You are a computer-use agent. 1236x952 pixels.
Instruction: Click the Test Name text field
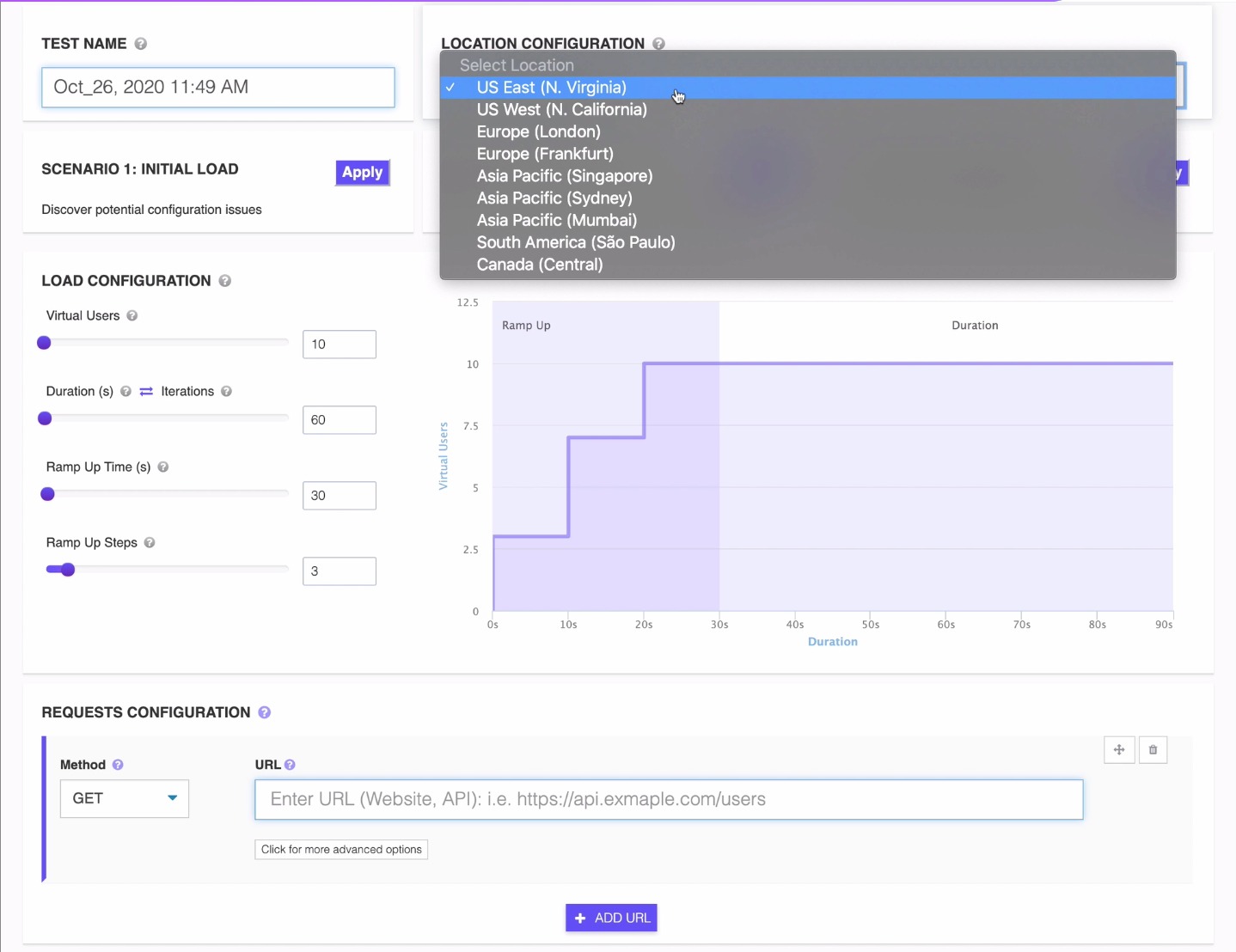[218, 88]
